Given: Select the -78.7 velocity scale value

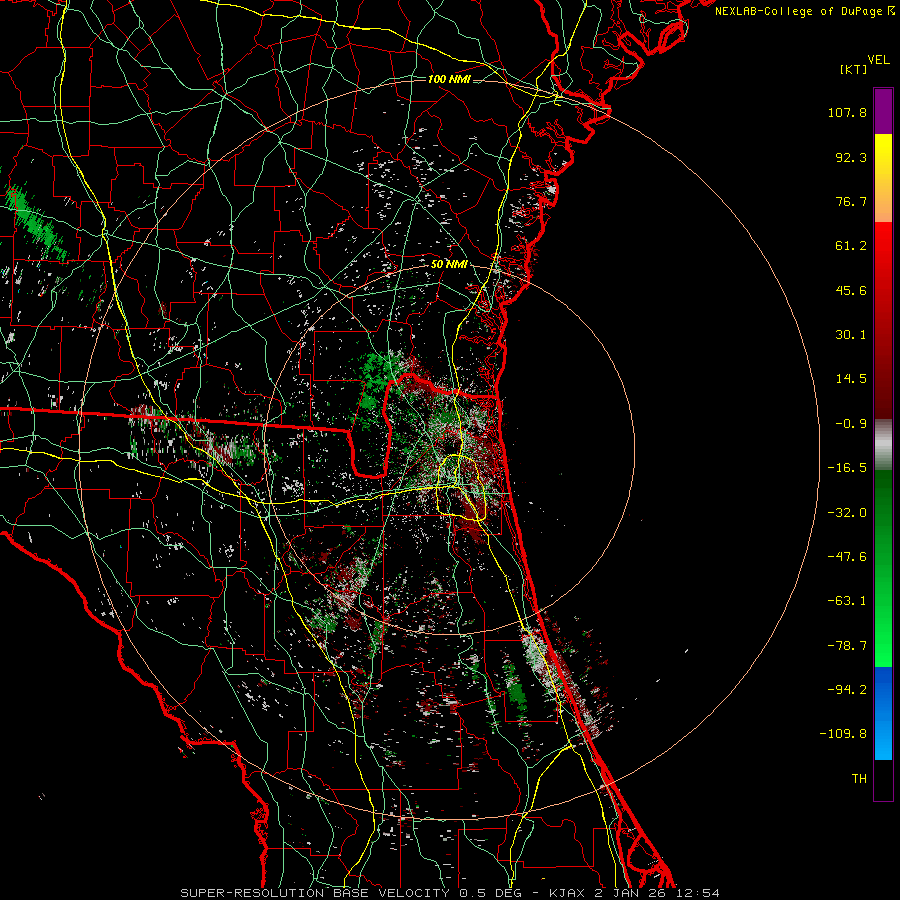Looking at the screenshot, I should pyautogui.click(x=847, y=646).
